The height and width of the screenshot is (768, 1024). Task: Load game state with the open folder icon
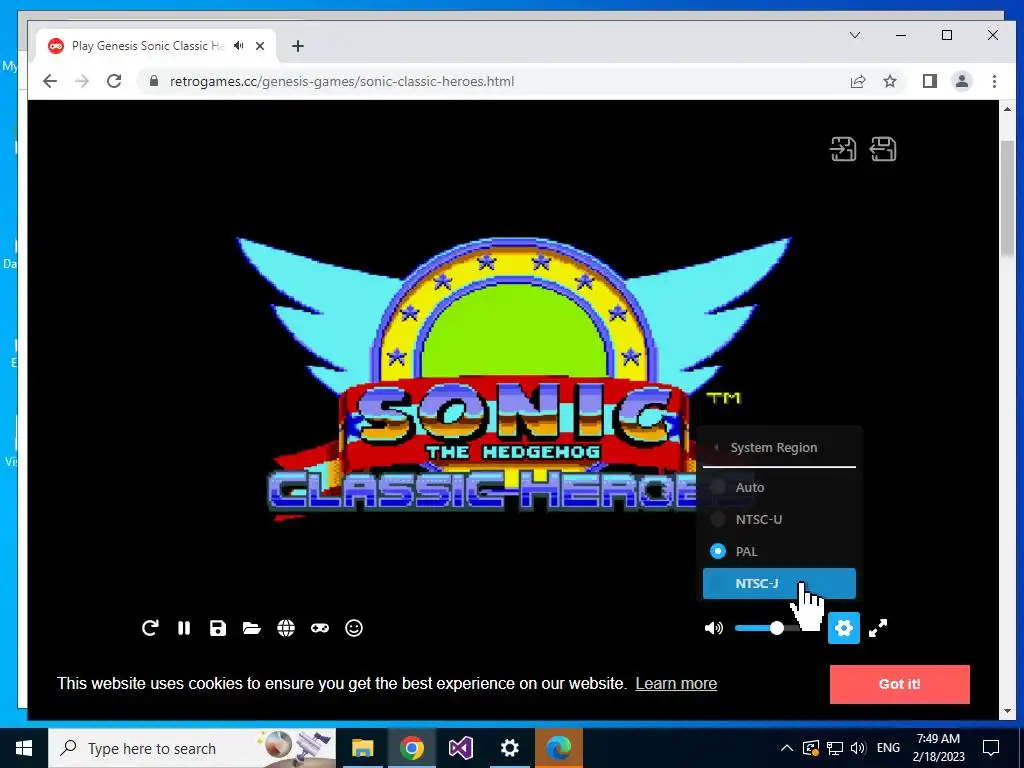click(x=251, y=628)
